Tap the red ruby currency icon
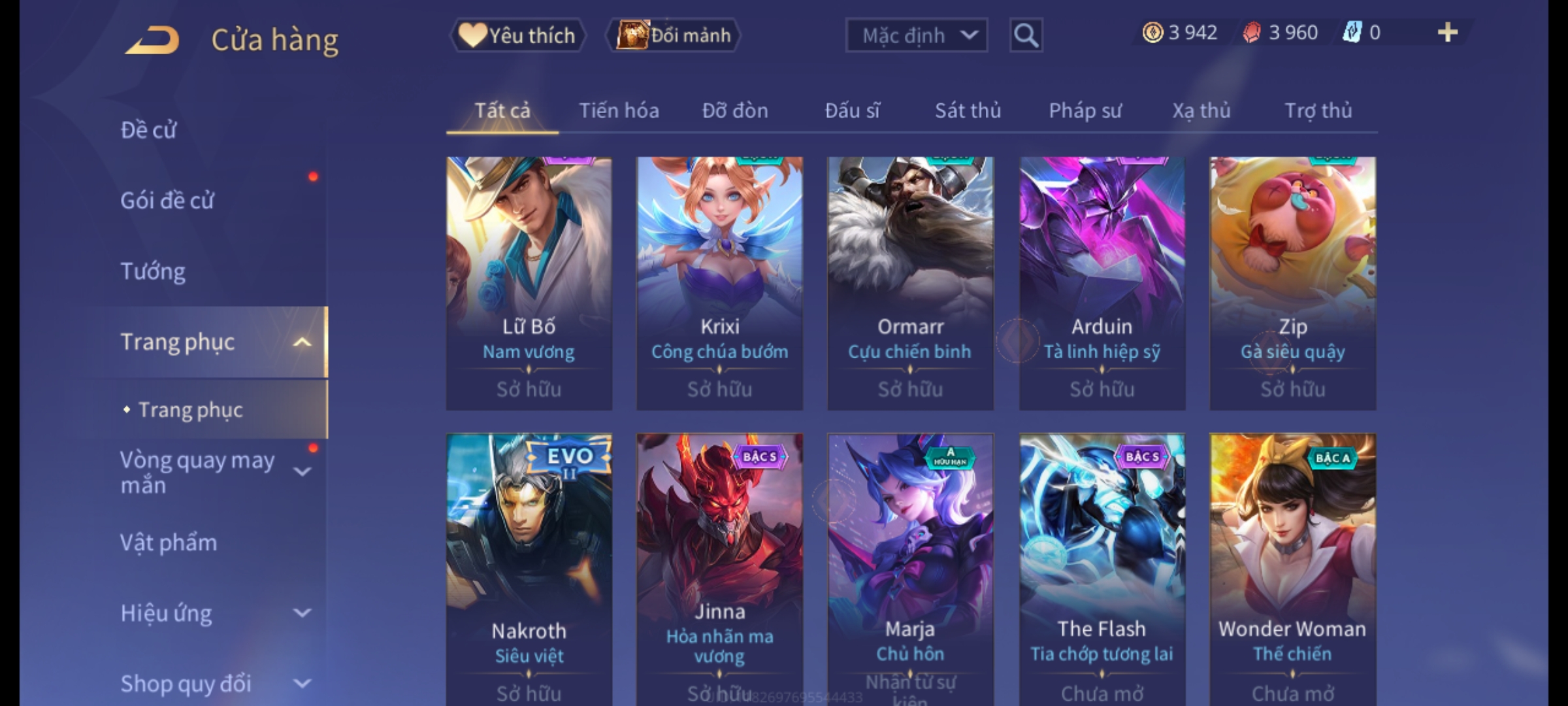 (x=1252, y=33)
